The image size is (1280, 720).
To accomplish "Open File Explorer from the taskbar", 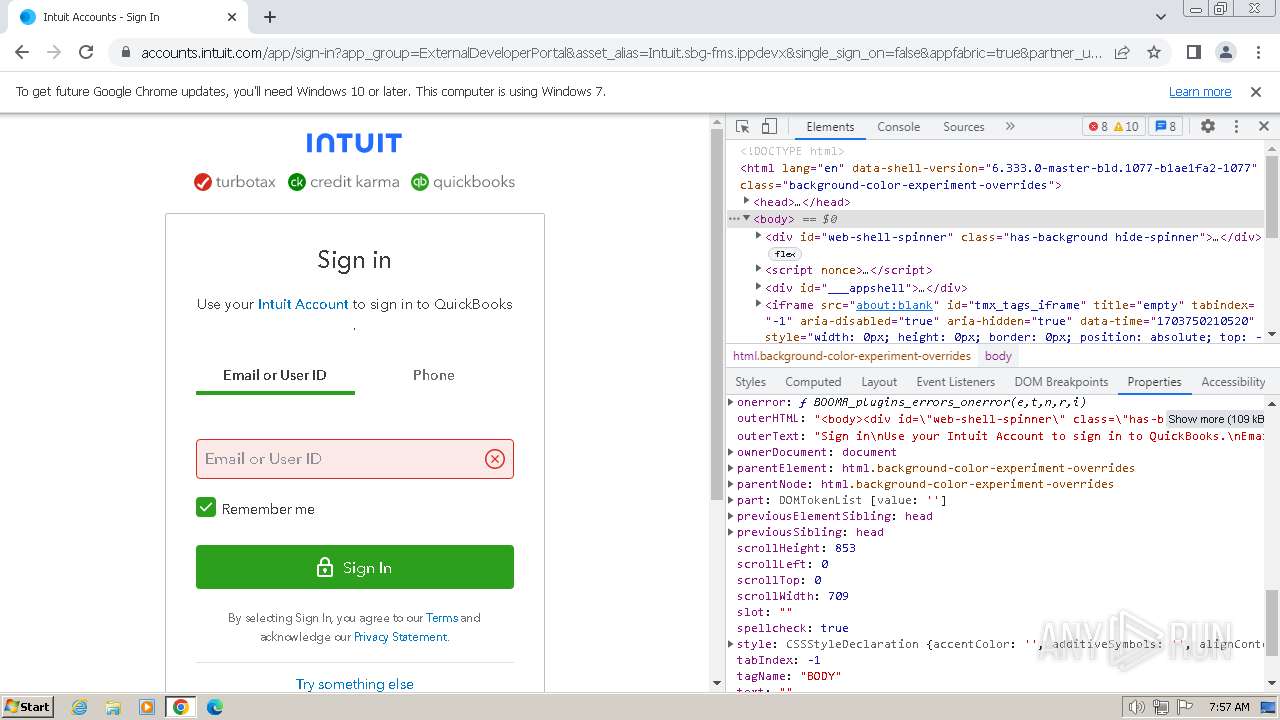I will (x=113, y=707).
